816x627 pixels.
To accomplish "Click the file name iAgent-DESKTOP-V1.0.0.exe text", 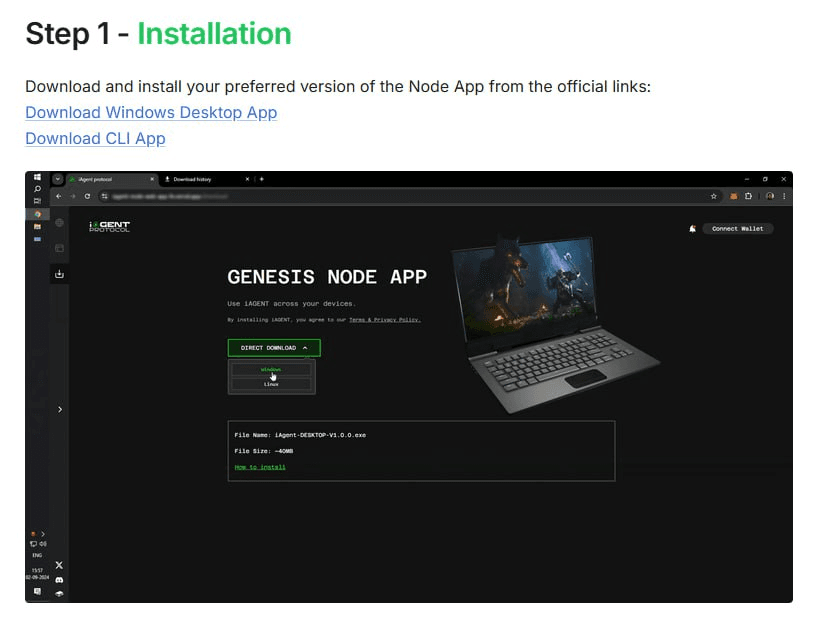I will [321, 435].
